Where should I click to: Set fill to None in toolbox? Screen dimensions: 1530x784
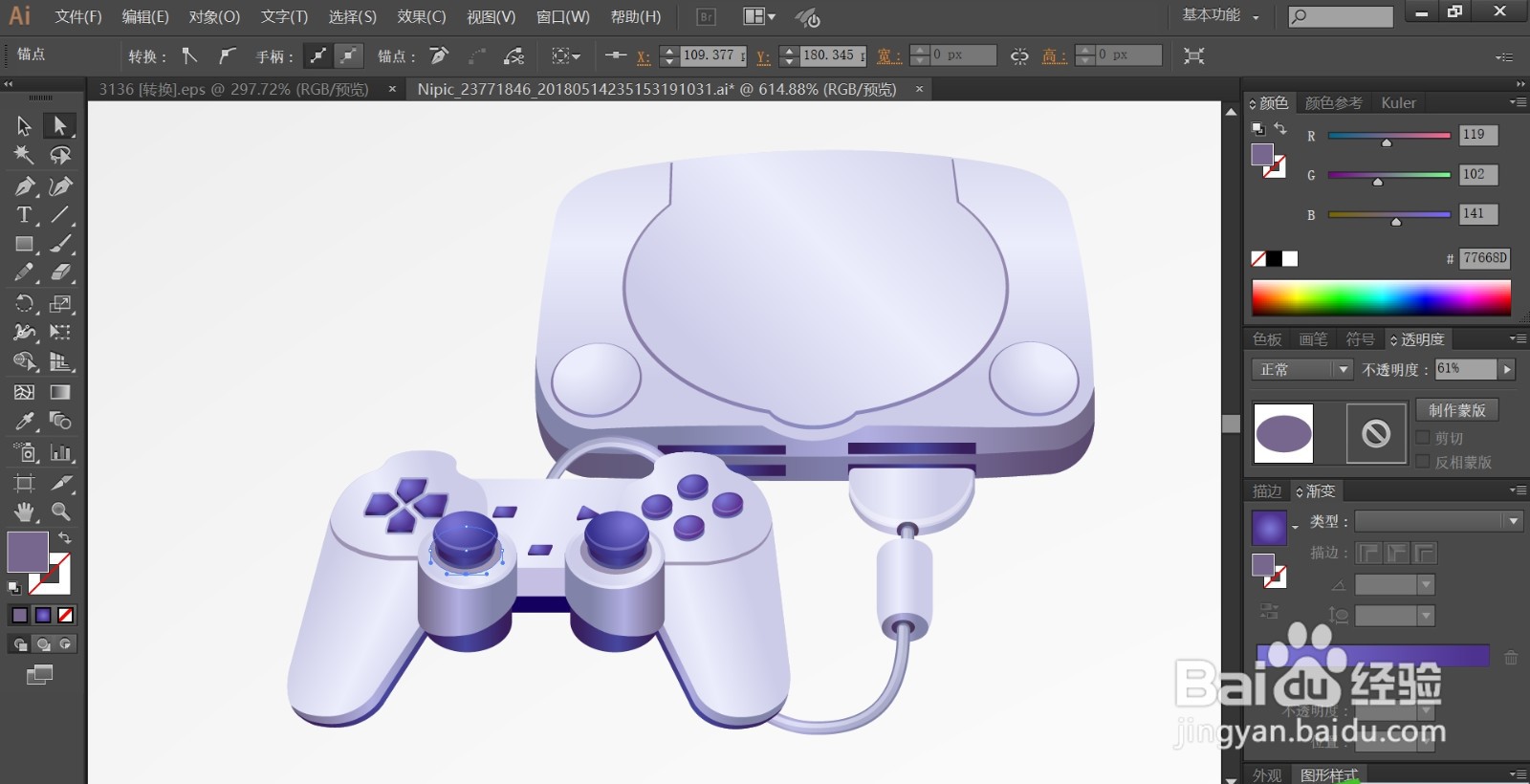point(65,615)
